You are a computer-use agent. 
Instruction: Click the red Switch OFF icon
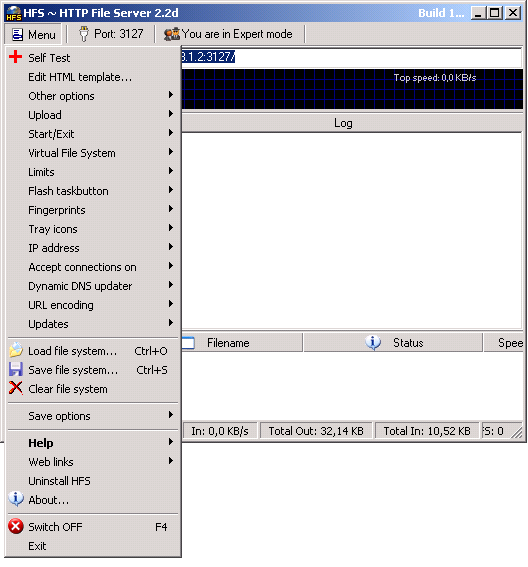tap(16, 526)
